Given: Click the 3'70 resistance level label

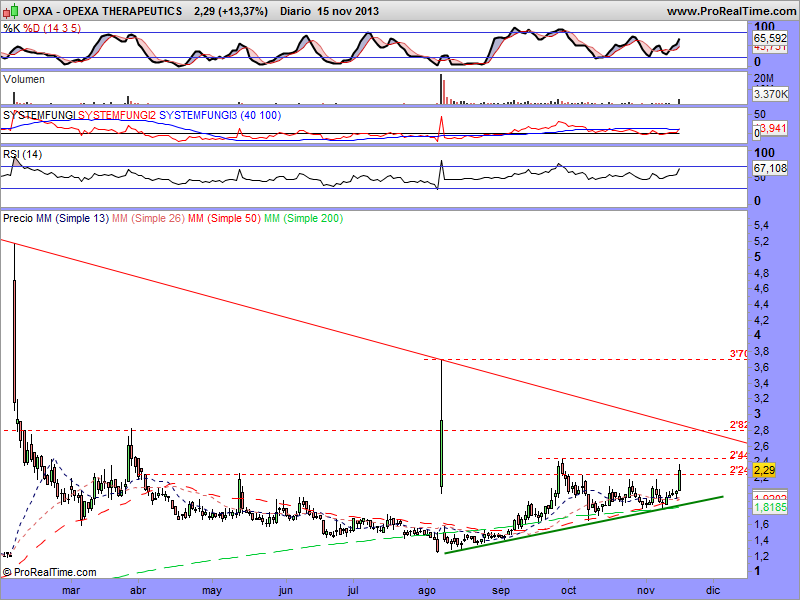Looking at the screenshot, I should pos(738,354).
